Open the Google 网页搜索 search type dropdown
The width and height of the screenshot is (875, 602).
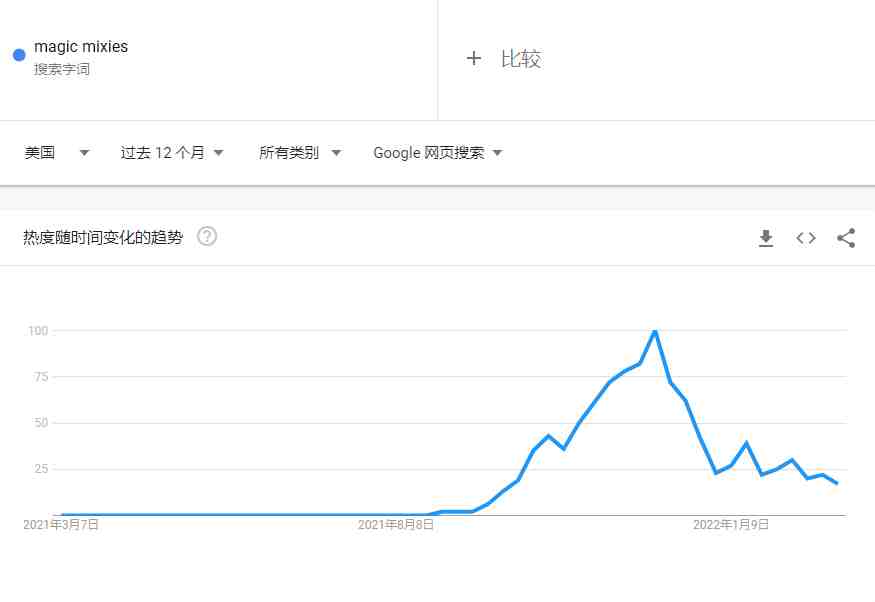(438, 152)
